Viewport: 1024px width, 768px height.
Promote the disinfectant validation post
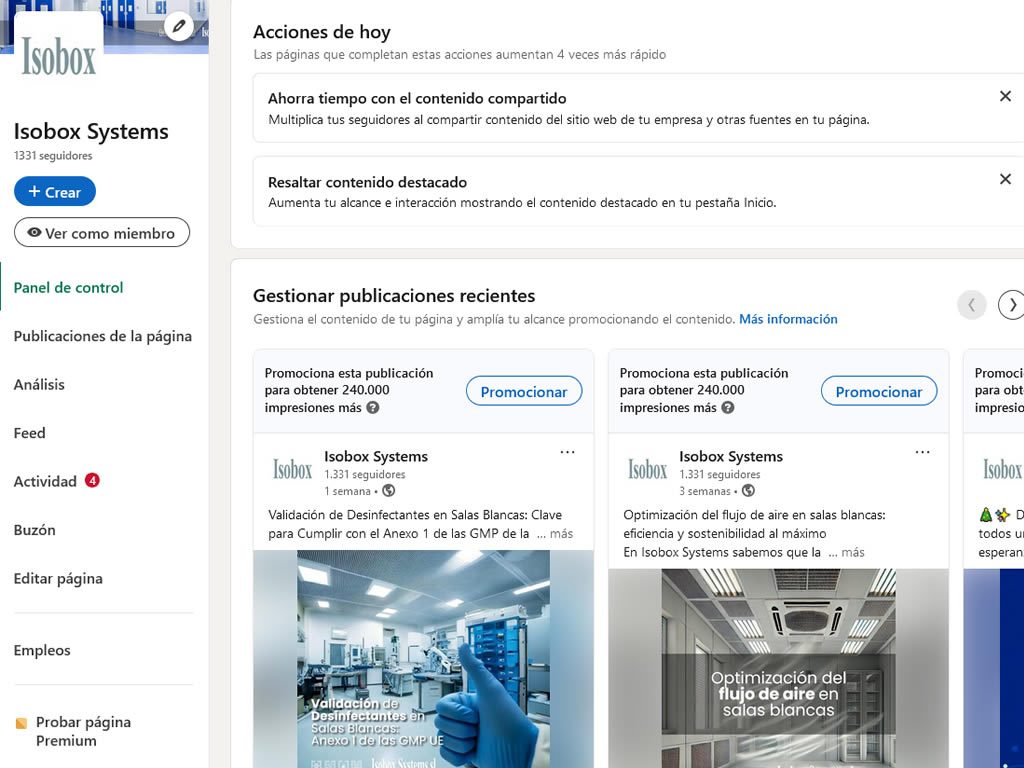(523, 392)
